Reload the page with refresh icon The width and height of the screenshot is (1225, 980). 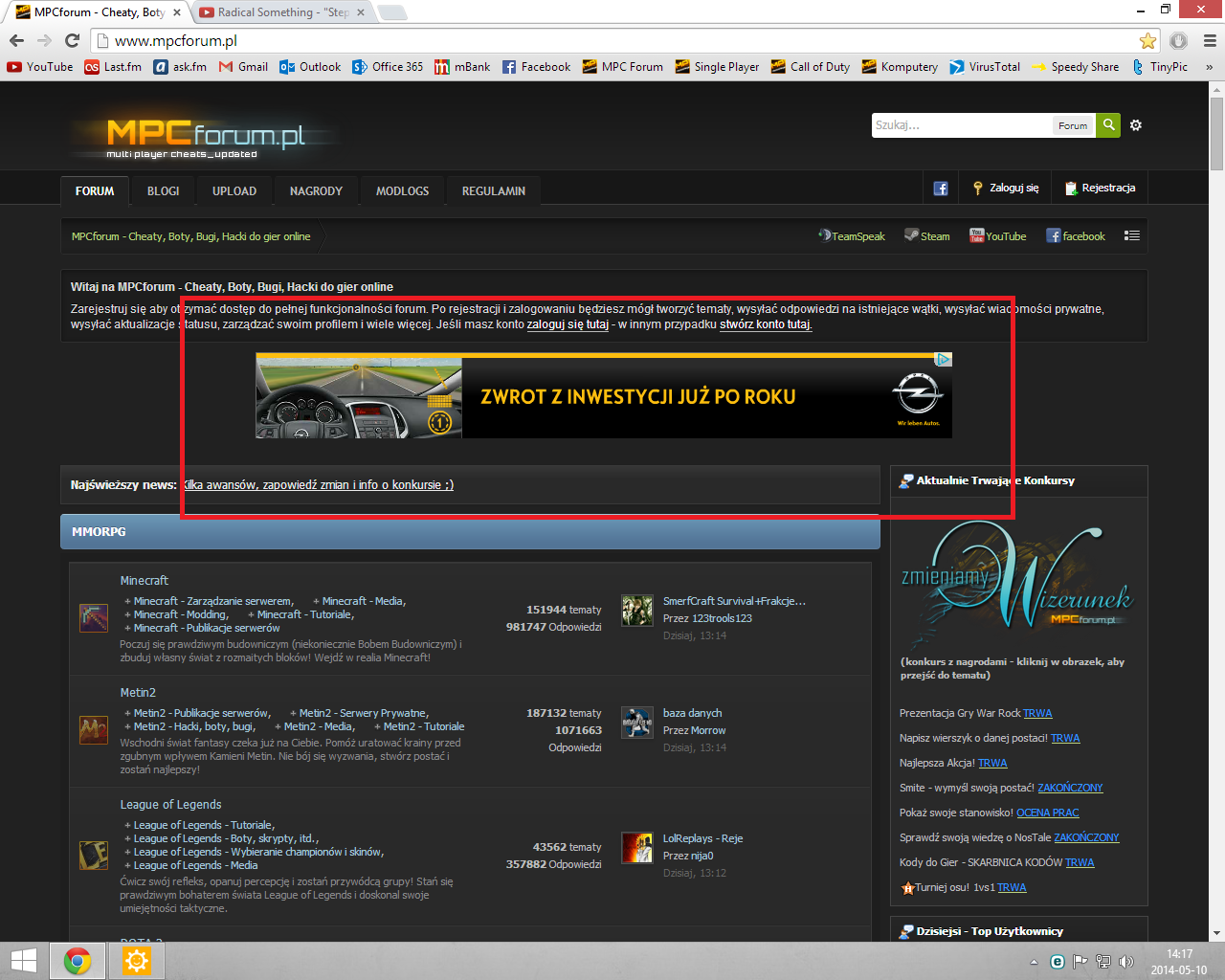(72, 40)
